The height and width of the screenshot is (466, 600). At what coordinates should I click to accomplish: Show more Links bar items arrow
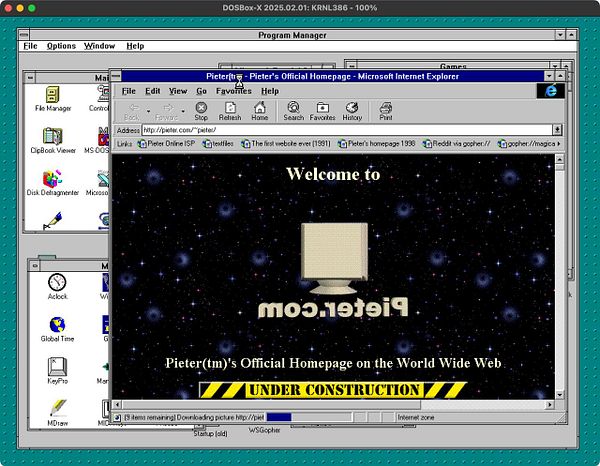coord(559,143)
